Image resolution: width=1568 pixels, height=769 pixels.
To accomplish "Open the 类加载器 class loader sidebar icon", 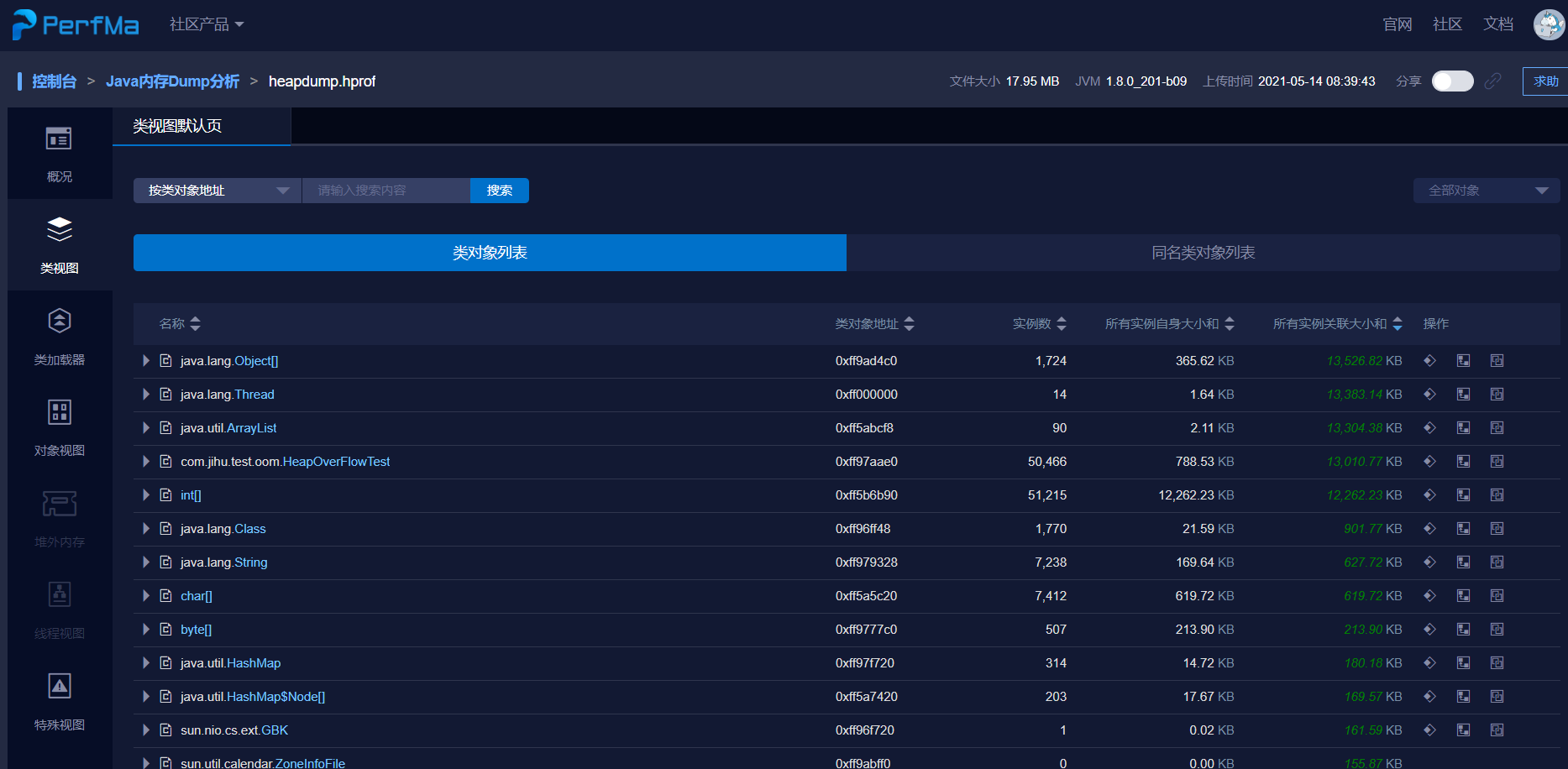I will click(x=59, y=321).
